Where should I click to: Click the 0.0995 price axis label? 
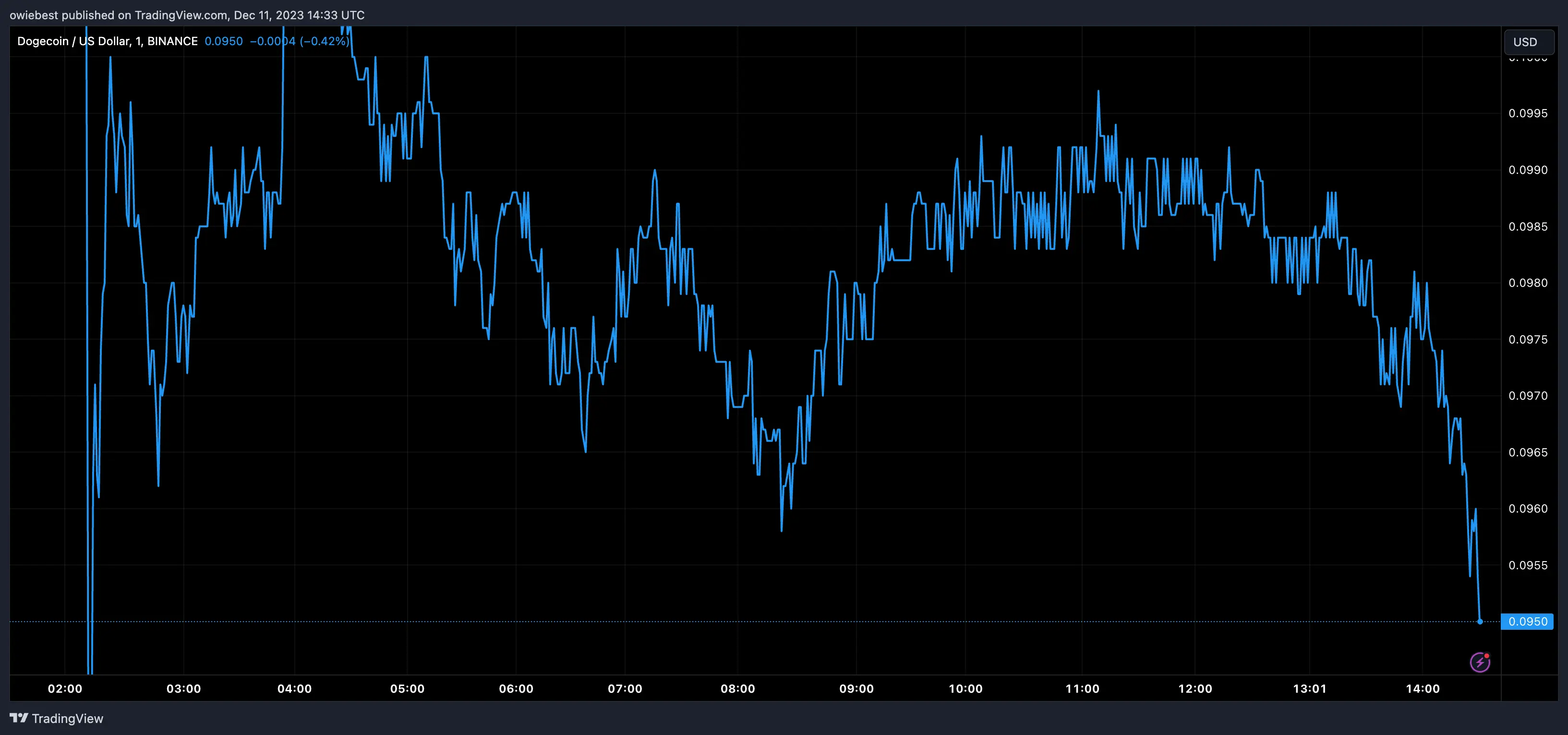point(1527,113)
